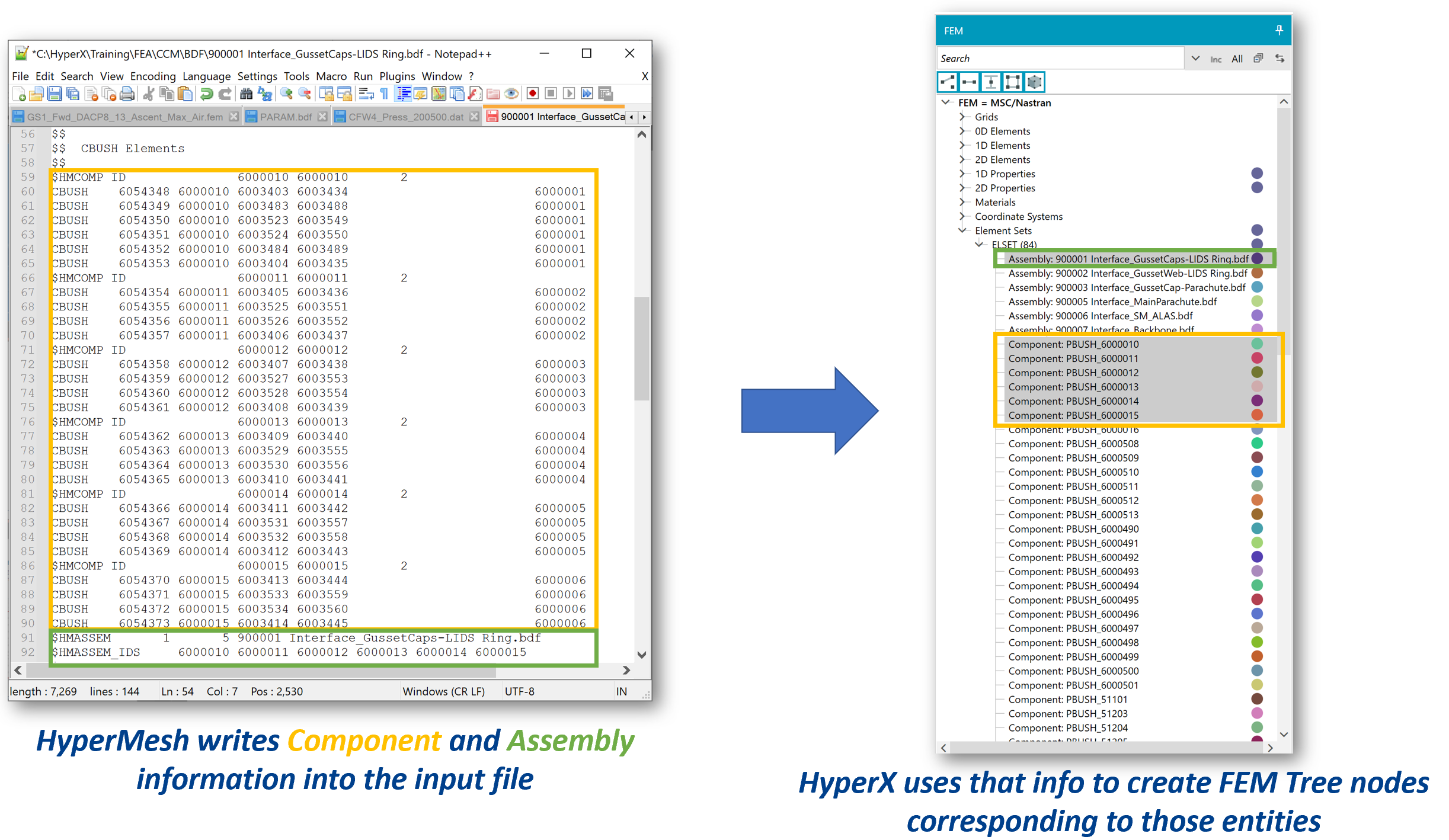
Task: Toggle the monitoring eye icon
Action: tap(511, 94)
